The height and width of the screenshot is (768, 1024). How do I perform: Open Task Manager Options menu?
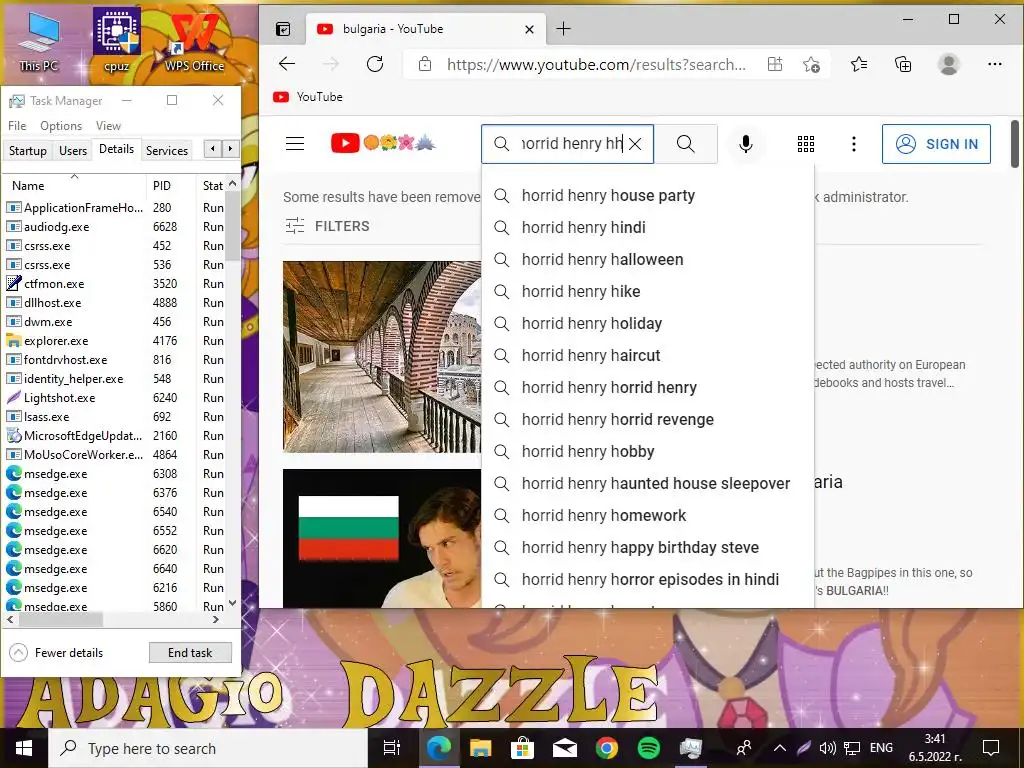pos(61,125)
